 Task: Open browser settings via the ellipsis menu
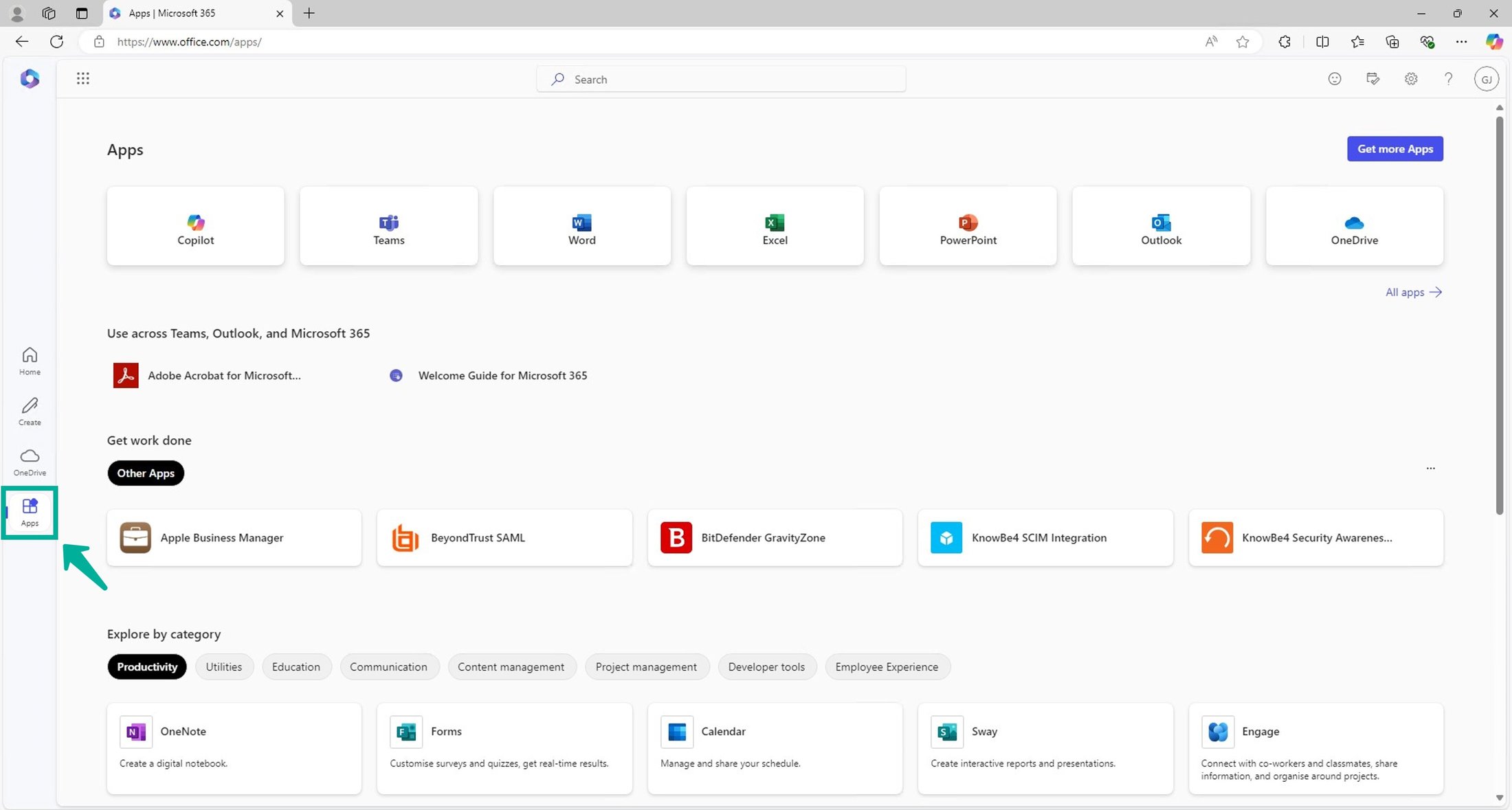point(1461,41)
